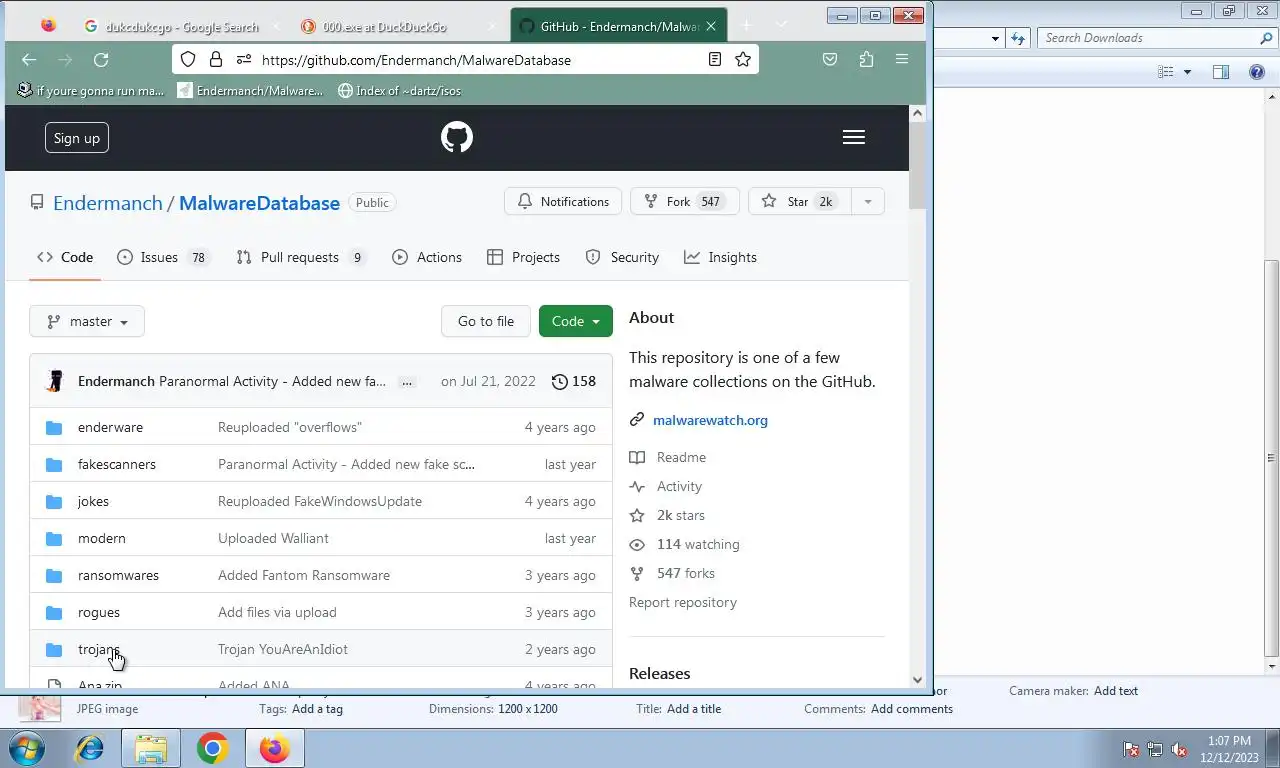Click the Report repository link

(x=683, y=602)
